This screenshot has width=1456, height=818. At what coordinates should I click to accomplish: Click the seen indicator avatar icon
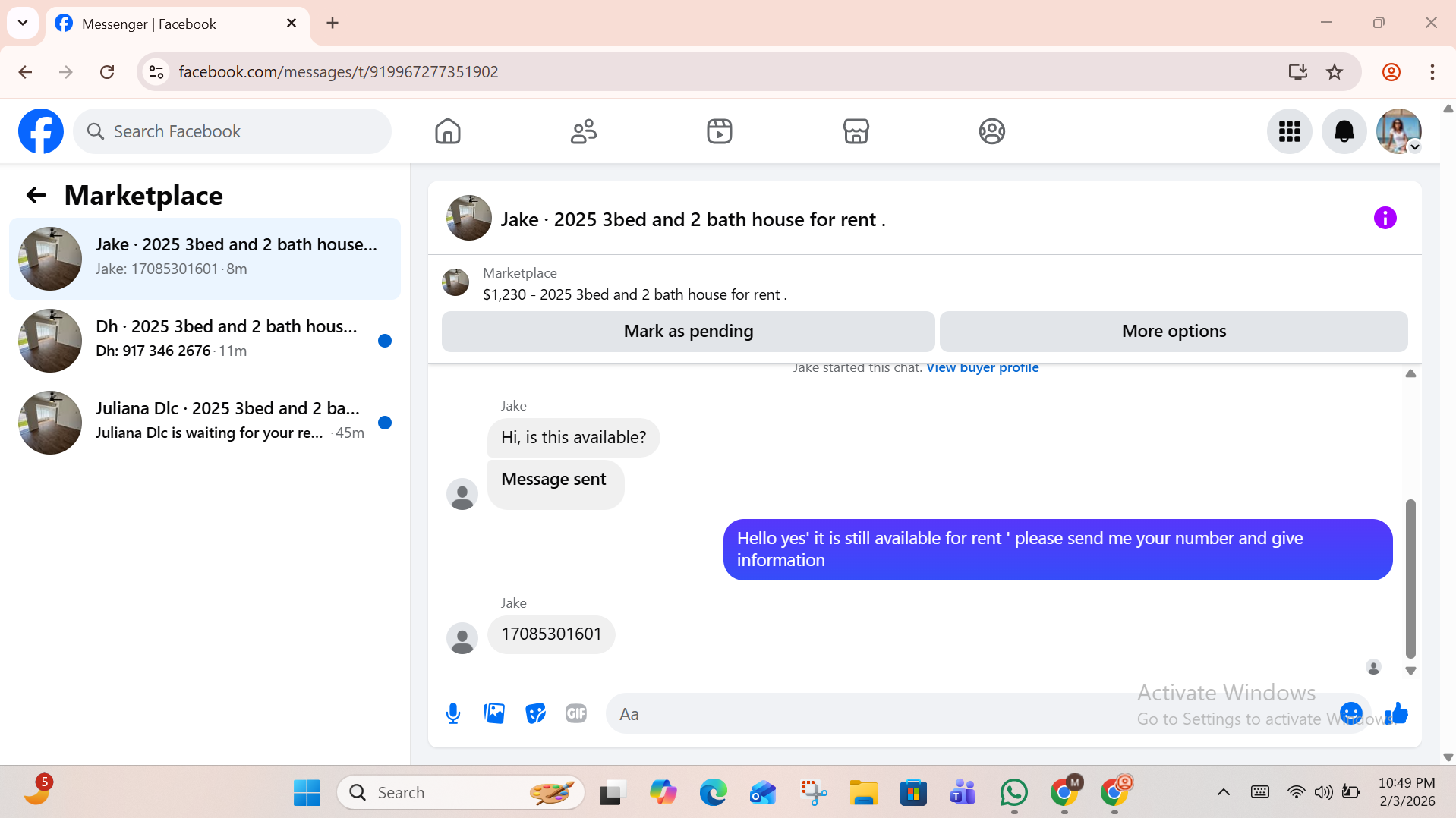click(x=1373, y=668)
